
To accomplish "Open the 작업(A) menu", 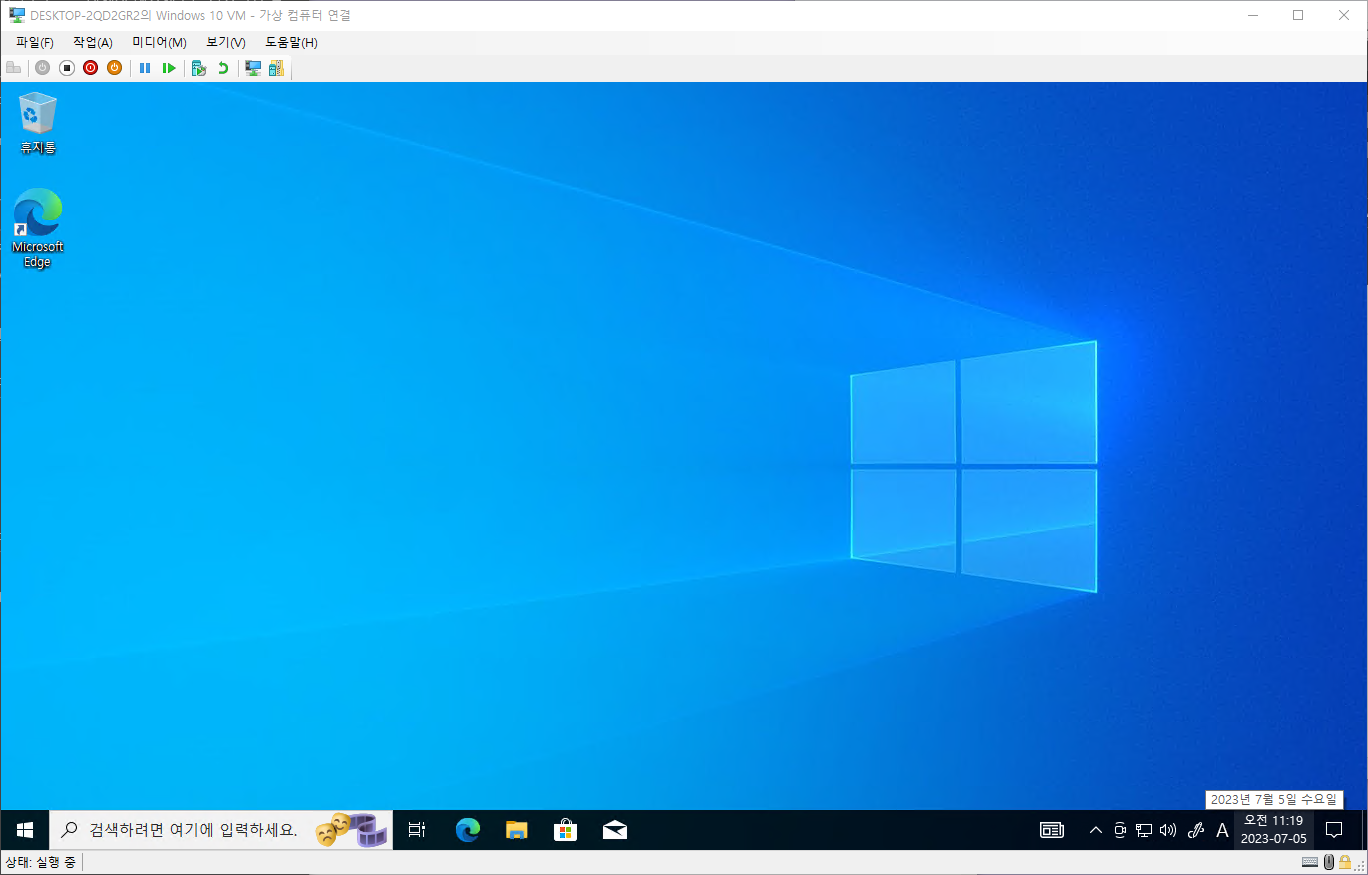I will [x=93, y=42].
